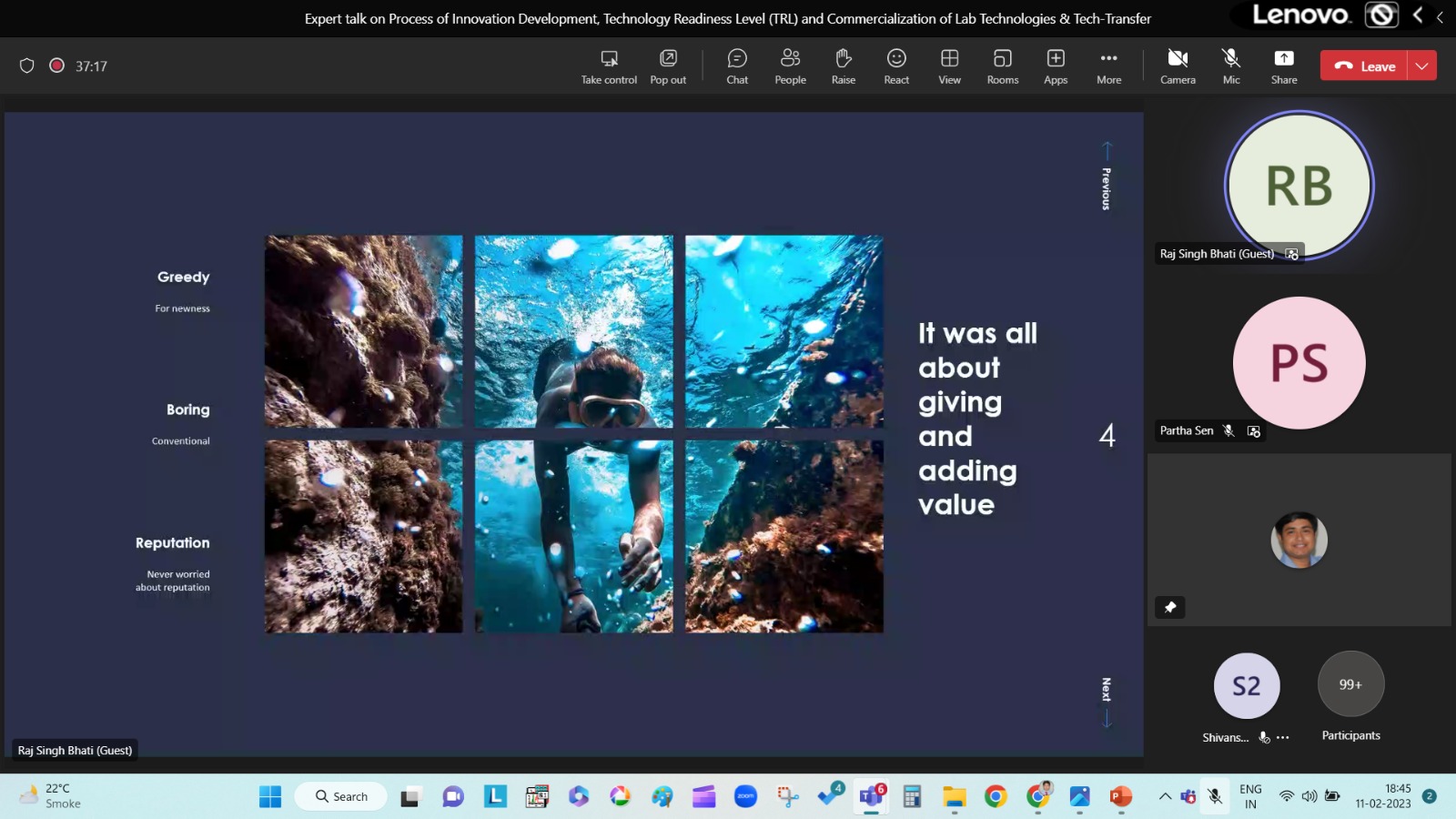Screen dimensions: 1456x819
Task: Open Google Chrome from the taskbar
Action: (x=996, y=797)
